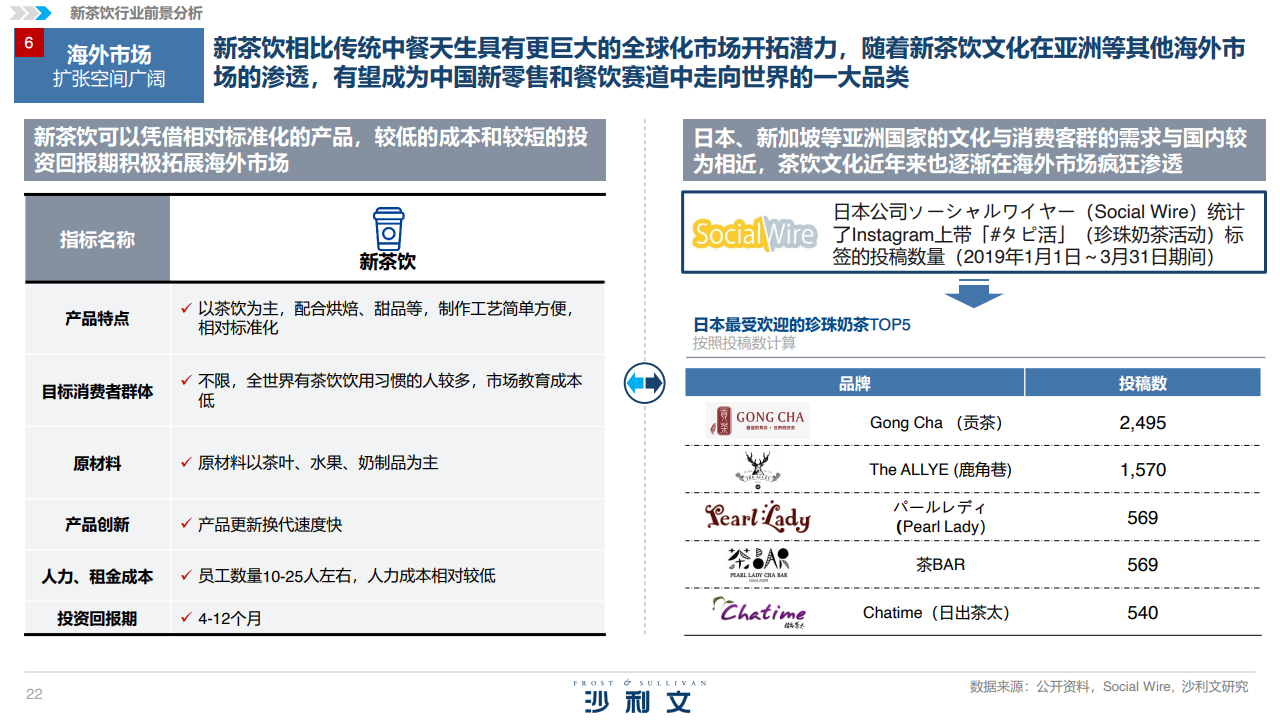Click the Pearl Lady red logo
Viewport: 1280px width, 720px height.
pos(757,516)
